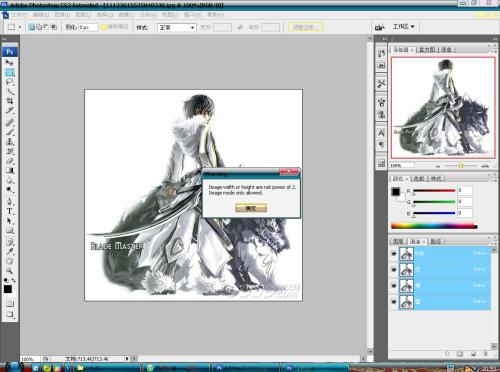Click the foreground color swatch in toolbox
This screenshot has width=500, height=372.
pyautogui.click(x=8, y=289)
